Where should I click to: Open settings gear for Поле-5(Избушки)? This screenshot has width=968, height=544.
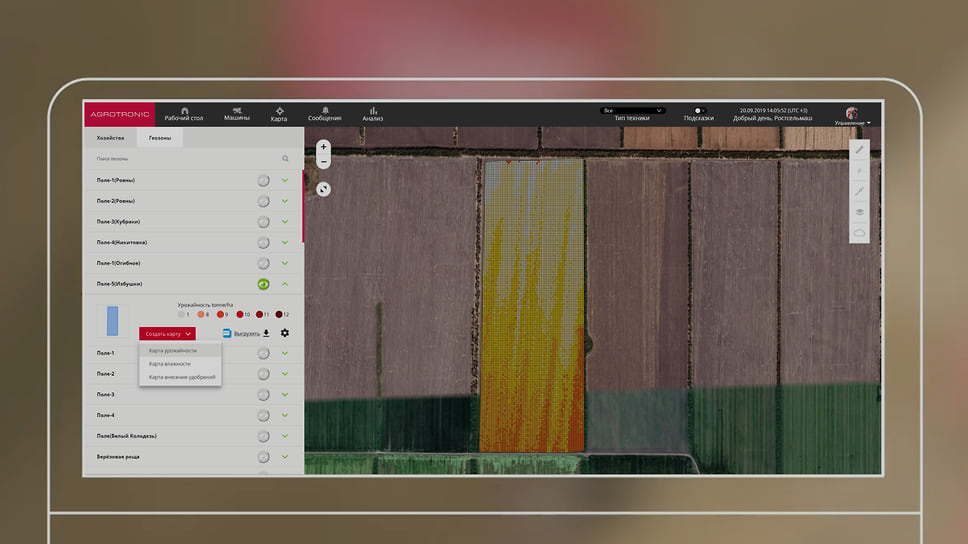[x=285, y=333]
